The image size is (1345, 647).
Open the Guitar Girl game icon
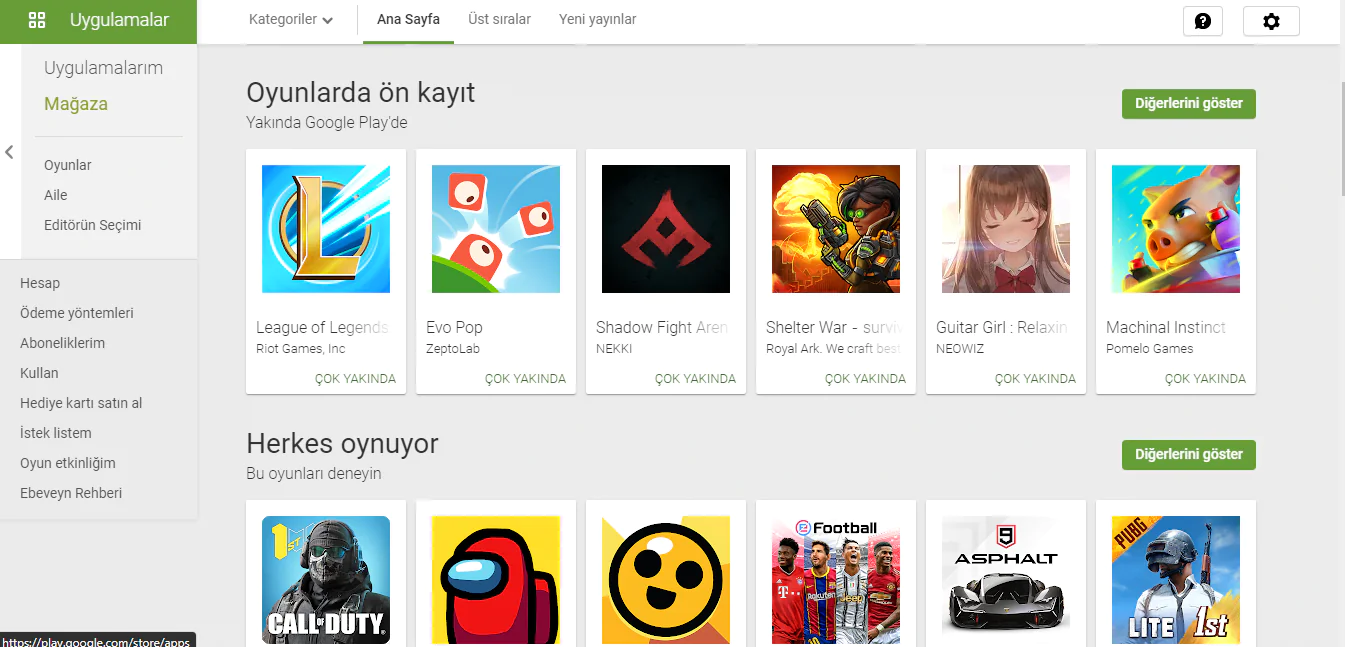click(x=1006, y=229)
